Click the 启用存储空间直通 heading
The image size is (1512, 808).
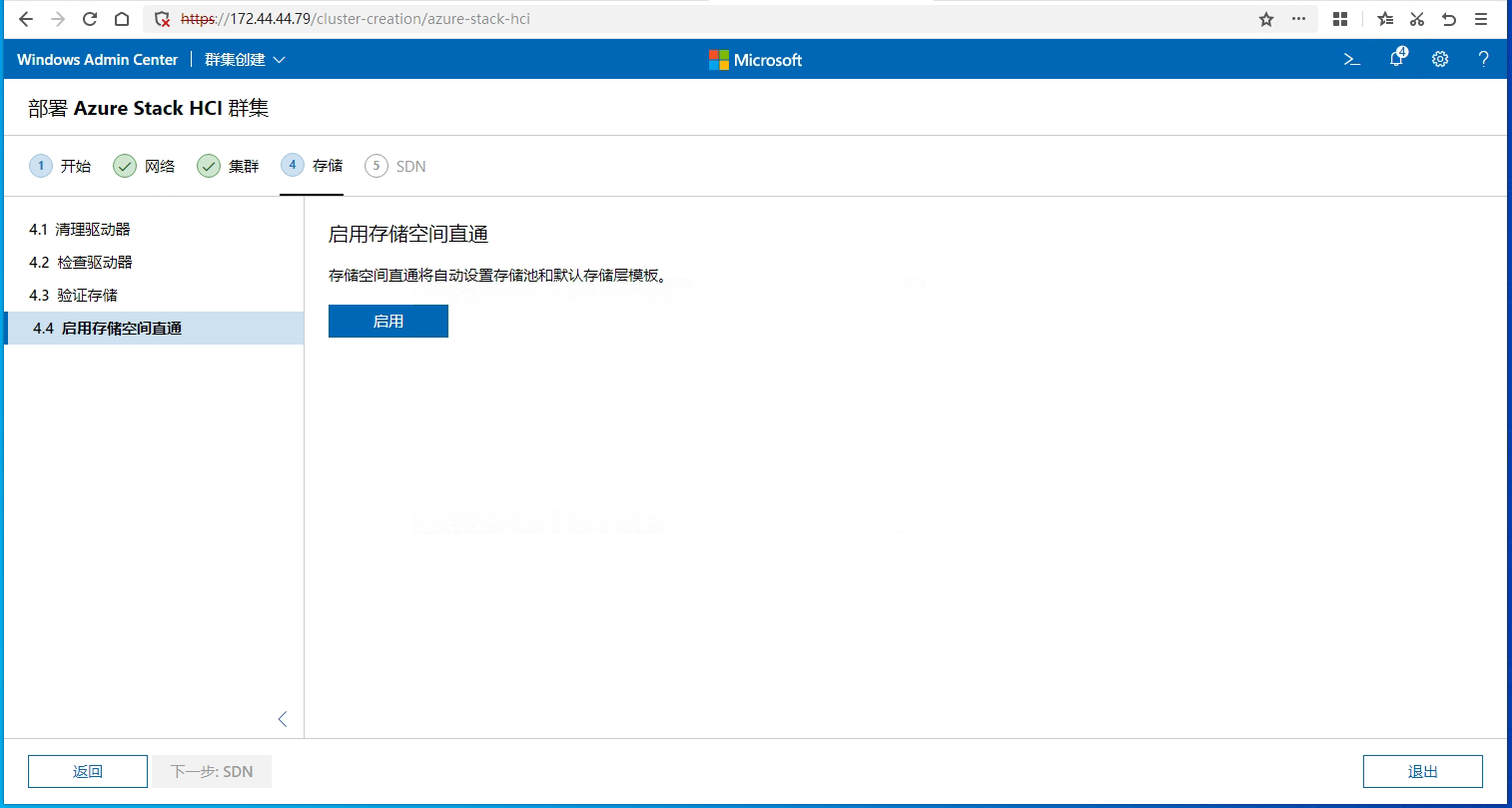click(408, 235)
